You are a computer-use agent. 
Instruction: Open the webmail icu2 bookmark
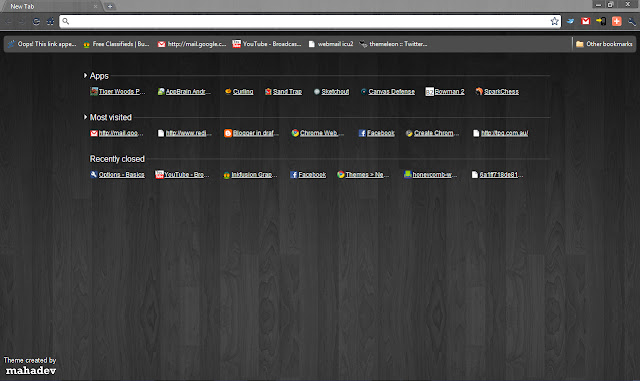point(331,44)
